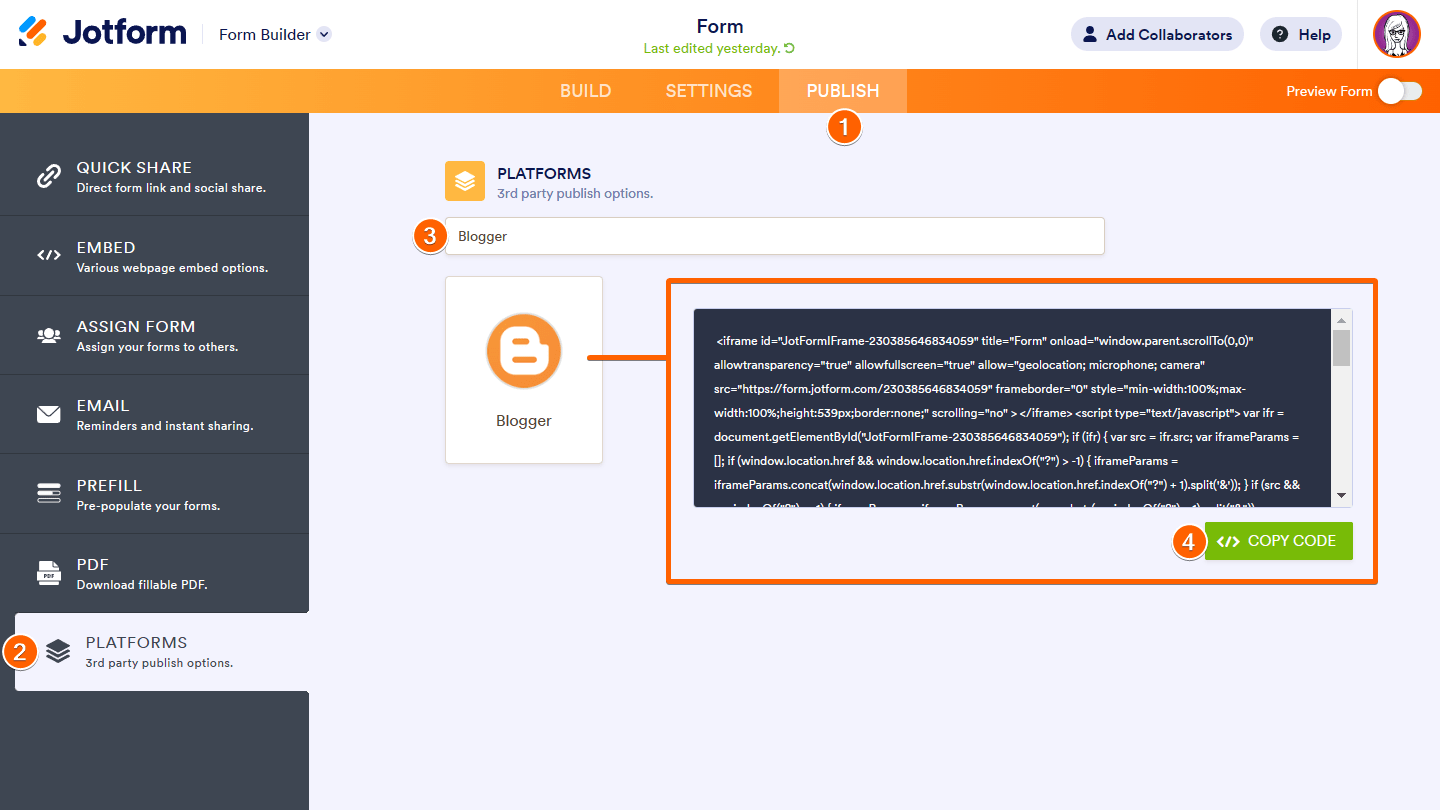The width and height of the screenshot is (1440, 810).
Task: Select the Blogger platform card
Action: coord(524,370)
